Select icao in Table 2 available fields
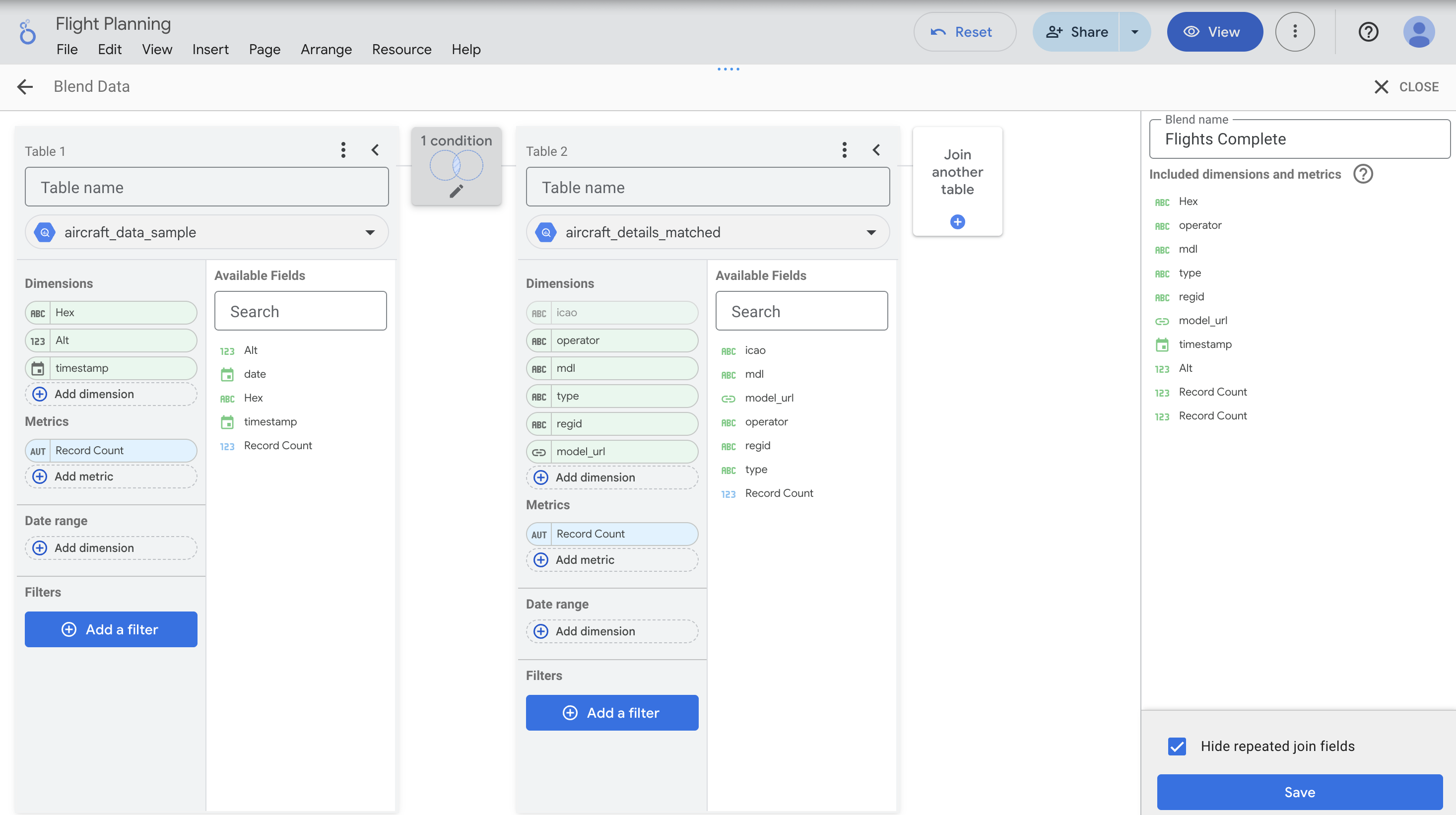This screenshot has width=1456, height=815. coord(755,350)
